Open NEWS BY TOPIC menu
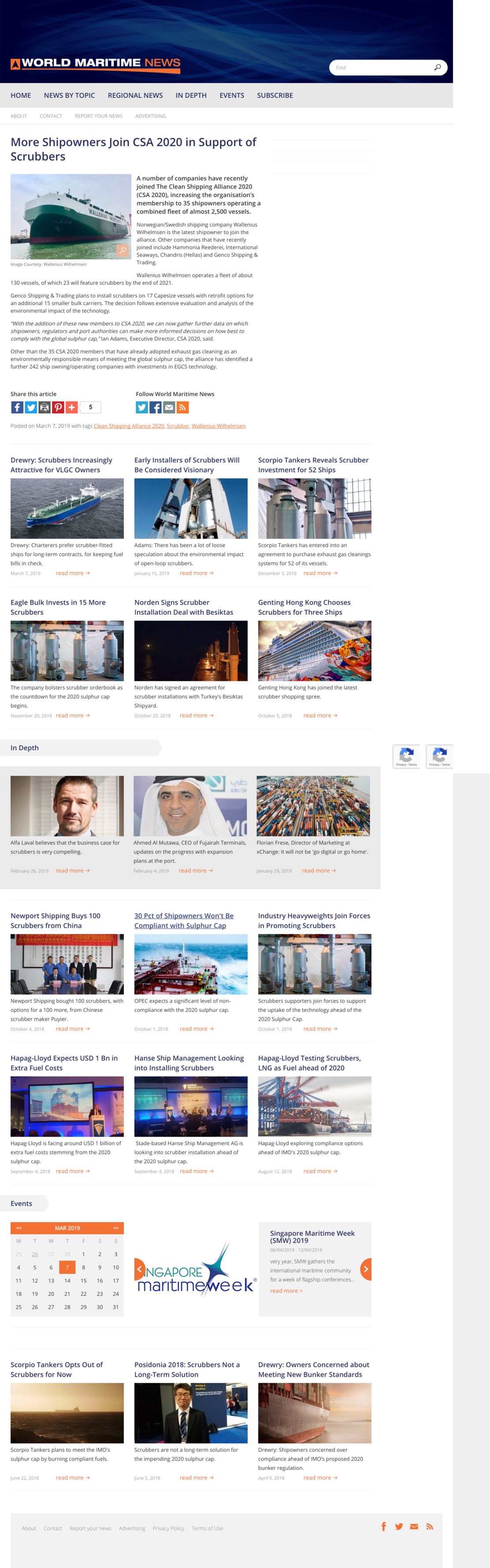The height and width of the screenshot is (1568, 490). click(x=69, y=96)
